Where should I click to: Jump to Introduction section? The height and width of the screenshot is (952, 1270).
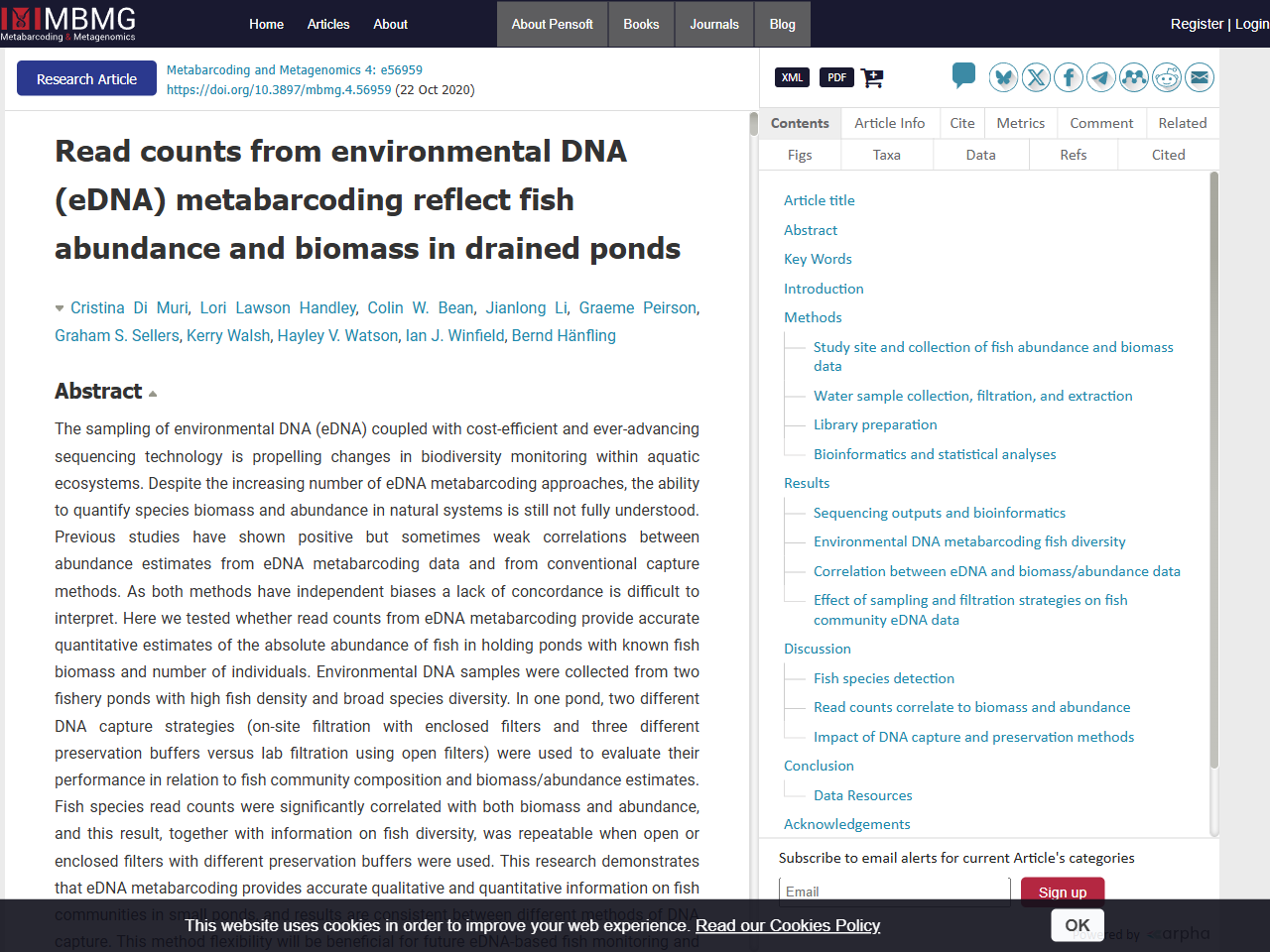[824, 289]
